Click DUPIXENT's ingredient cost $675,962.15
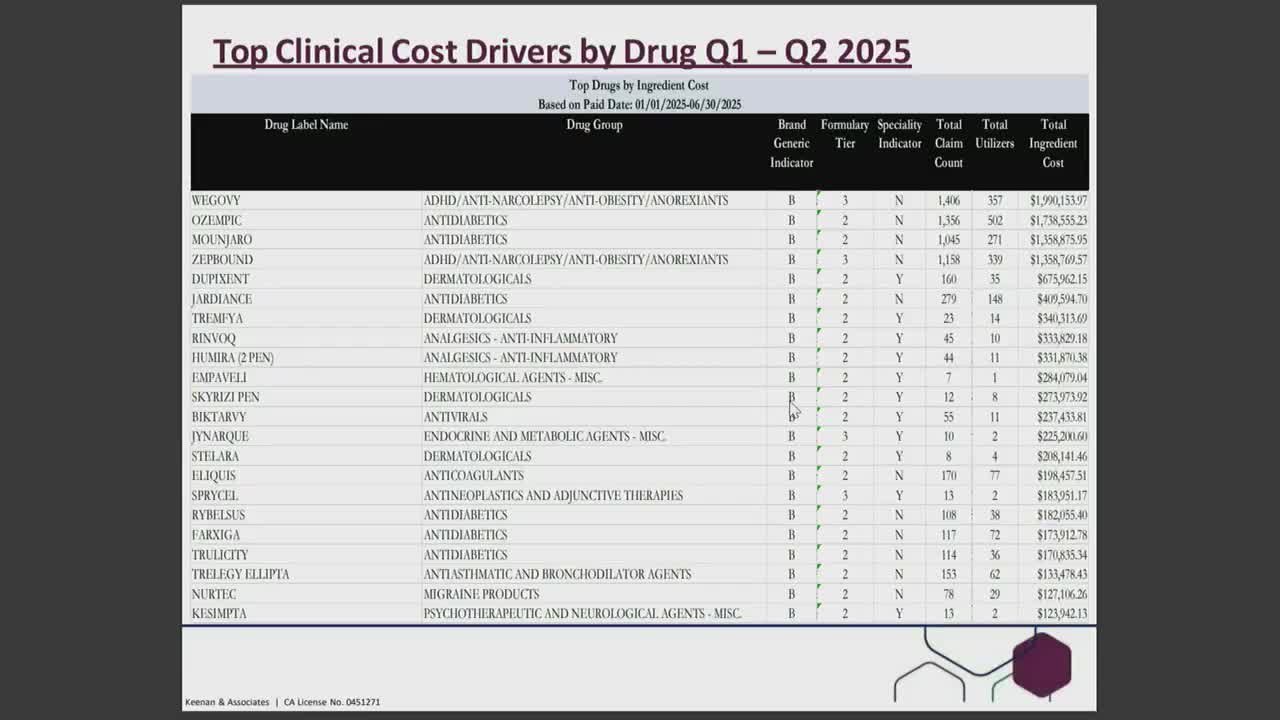The image size is (1280, 720). pos(1061,279)
